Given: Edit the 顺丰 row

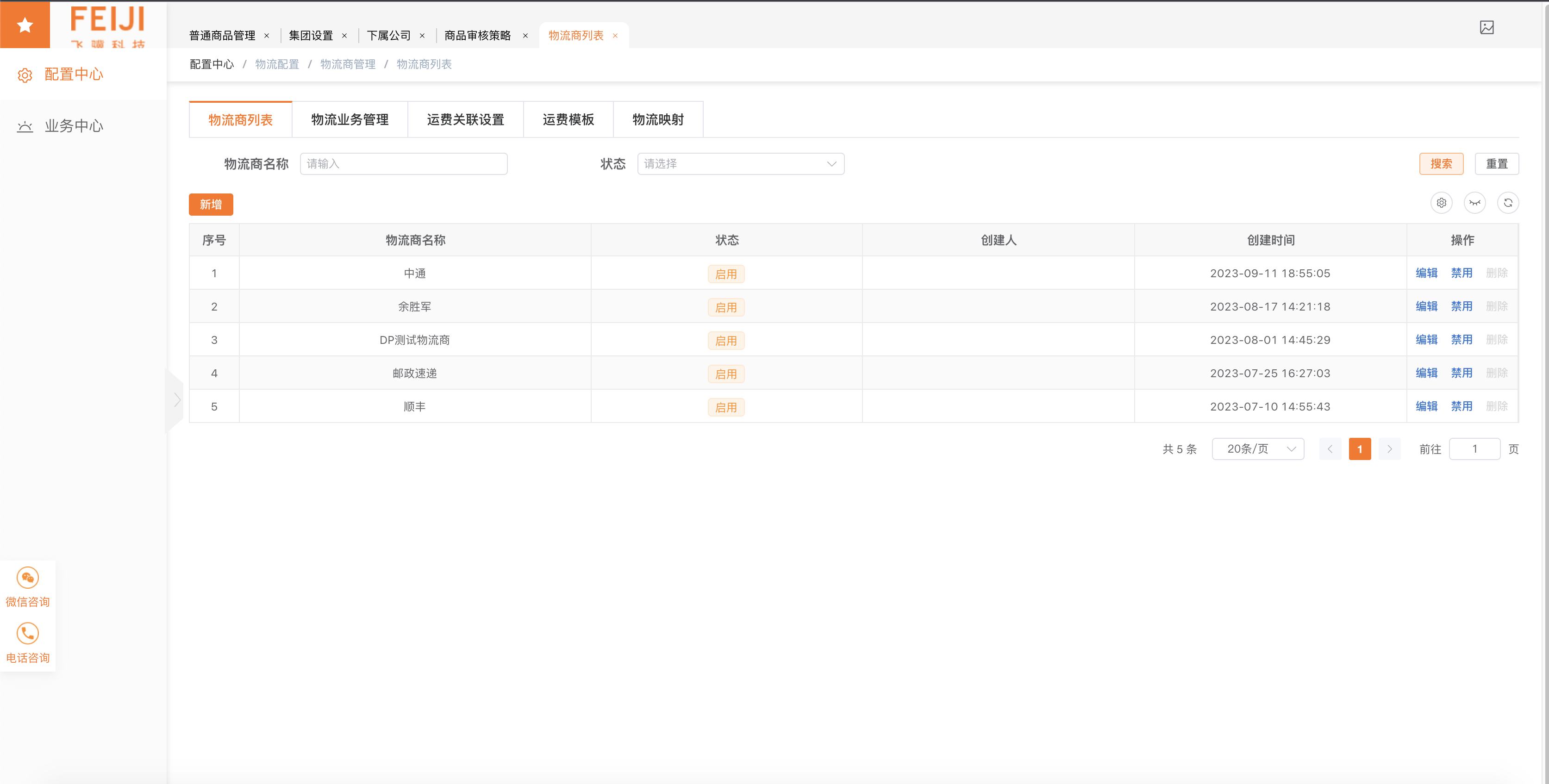Looking at the screenshot, I should click(x=1426, y=406).
